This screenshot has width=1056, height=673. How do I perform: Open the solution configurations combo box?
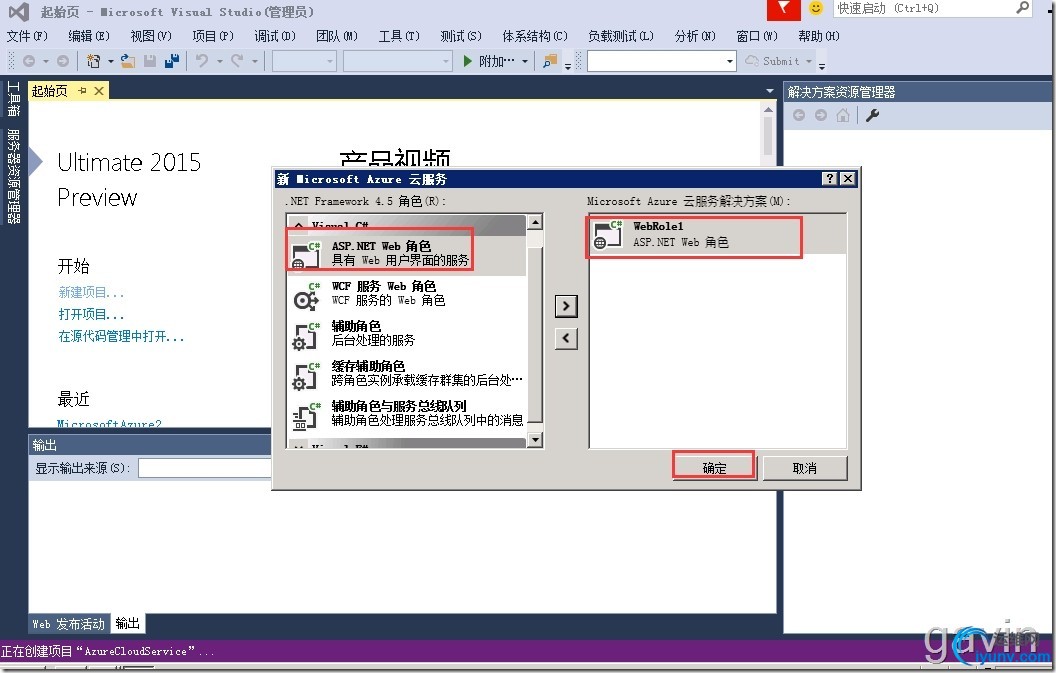tap(304, 61)
